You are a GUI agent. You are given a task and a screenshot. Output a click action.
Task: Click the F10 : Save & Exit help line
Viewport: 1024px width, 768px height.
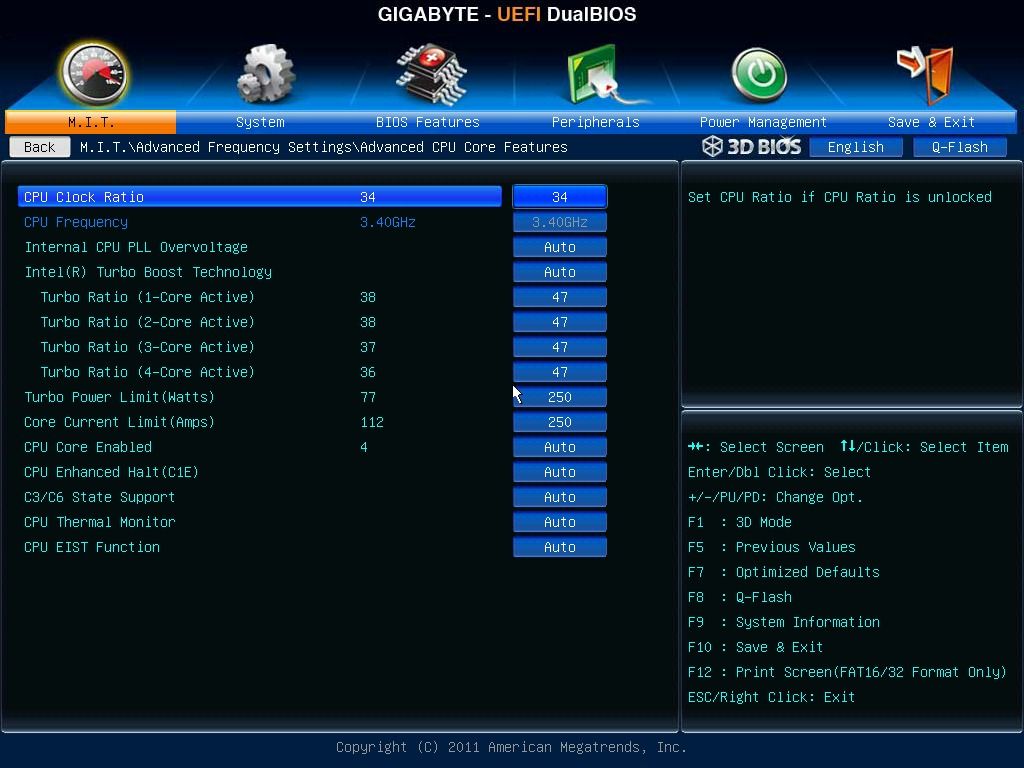click(x=755, y=647)
